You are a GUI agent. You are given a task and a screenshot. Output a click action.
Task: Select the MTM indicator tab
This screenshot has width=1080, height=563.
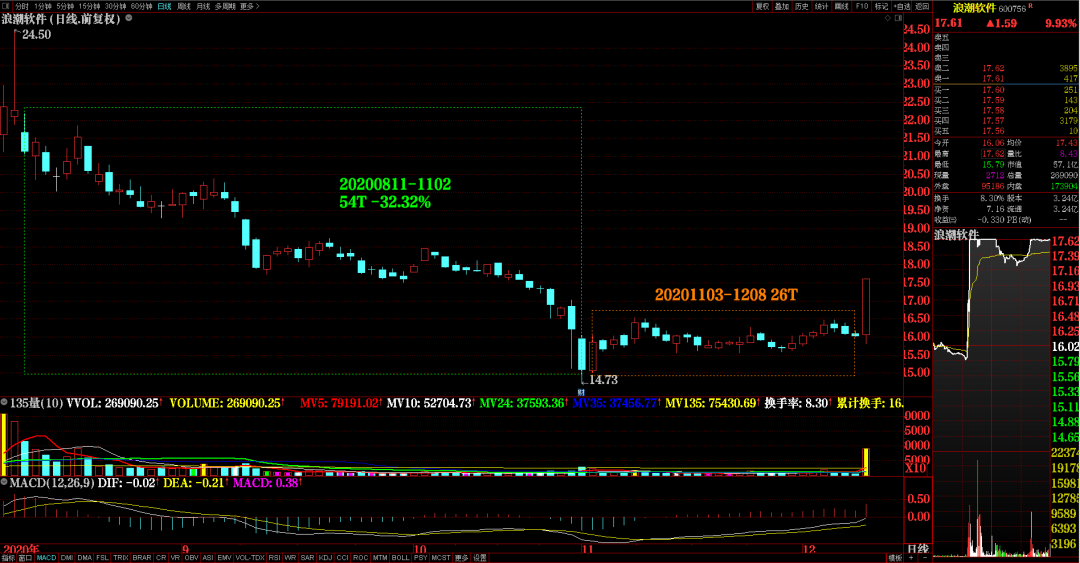pyautogui.click(x=380, y=557)
